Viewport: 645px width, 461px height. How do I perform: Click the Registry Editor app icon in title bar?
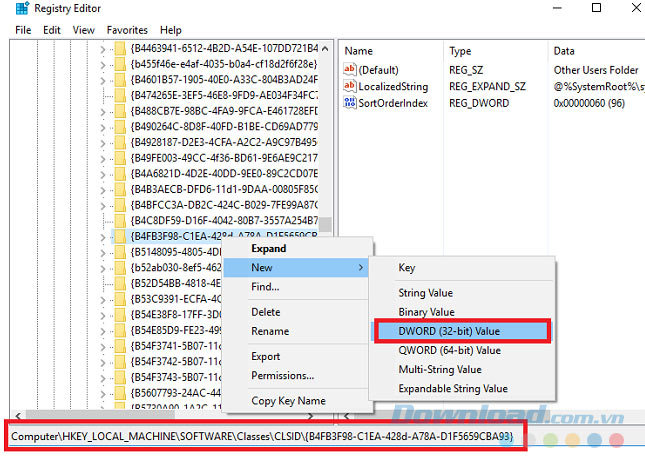(x=12, y=9)
